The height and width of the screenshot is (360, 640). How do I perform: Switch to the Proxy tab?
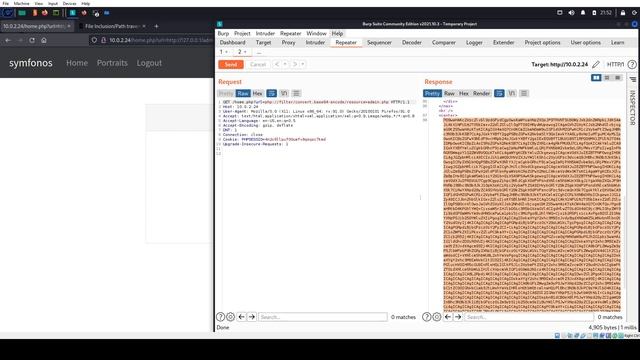288,42
